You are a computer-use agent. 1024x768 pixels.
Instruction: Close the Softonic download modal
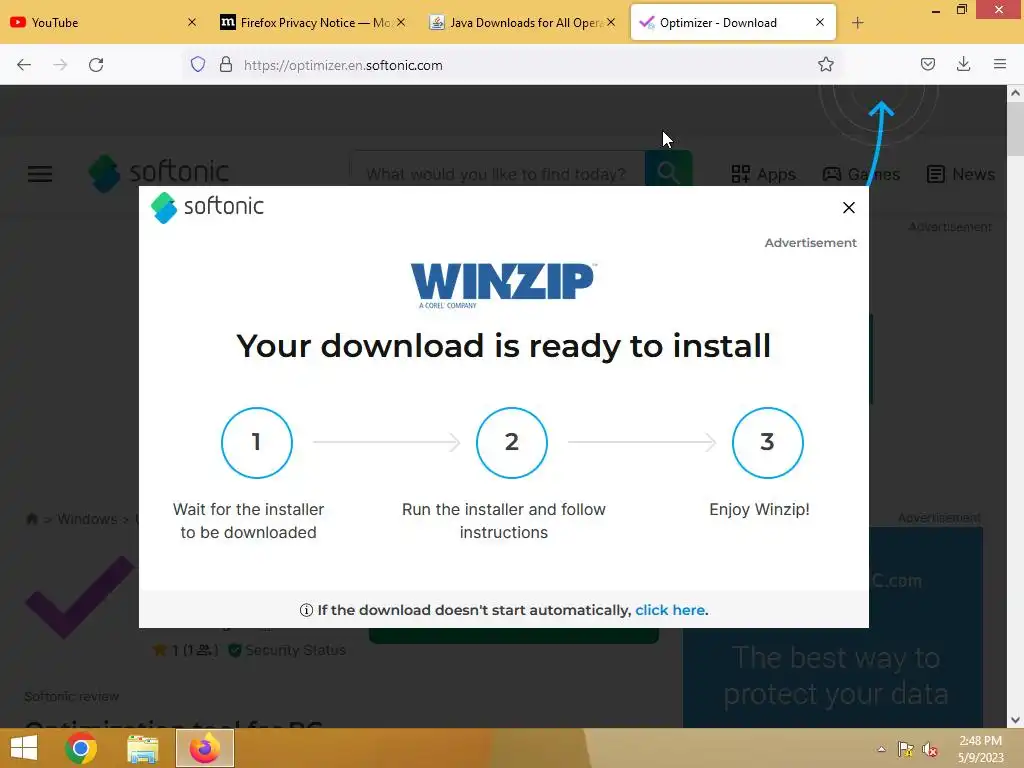848,208
